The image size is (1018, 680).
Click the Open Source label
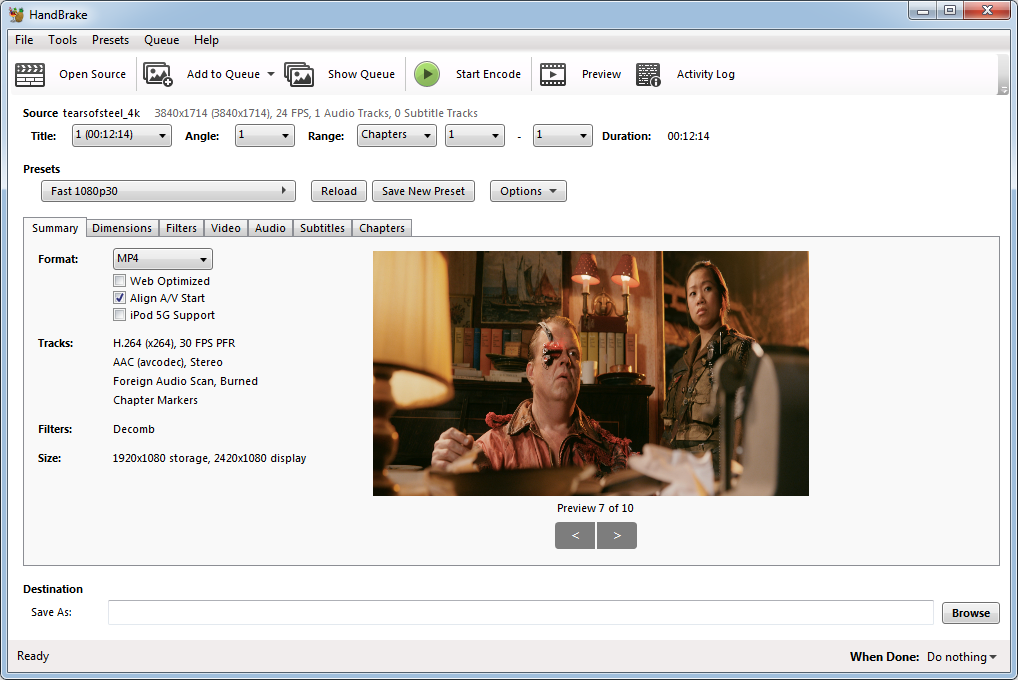[x=92, y=74]
